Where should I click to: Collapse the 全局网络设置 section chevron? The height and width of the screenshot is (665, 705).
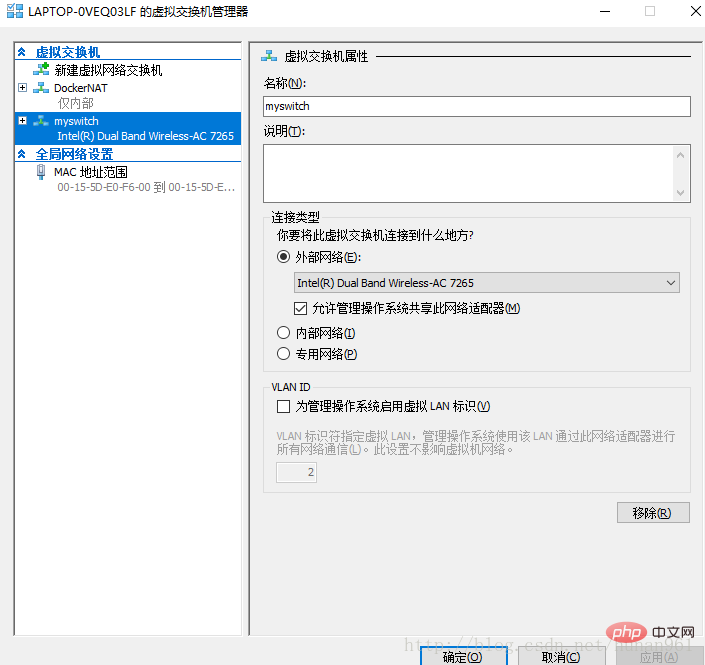coord(22,154)
